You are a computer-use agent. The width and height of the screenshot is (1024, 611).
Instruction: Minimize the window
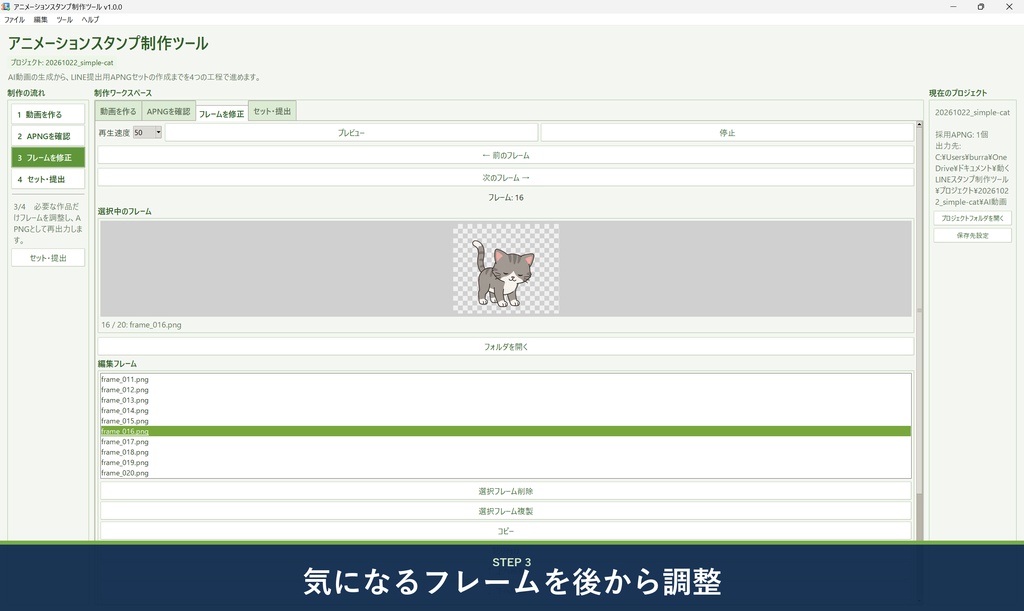pyautogui.click(x=953, y=7)
